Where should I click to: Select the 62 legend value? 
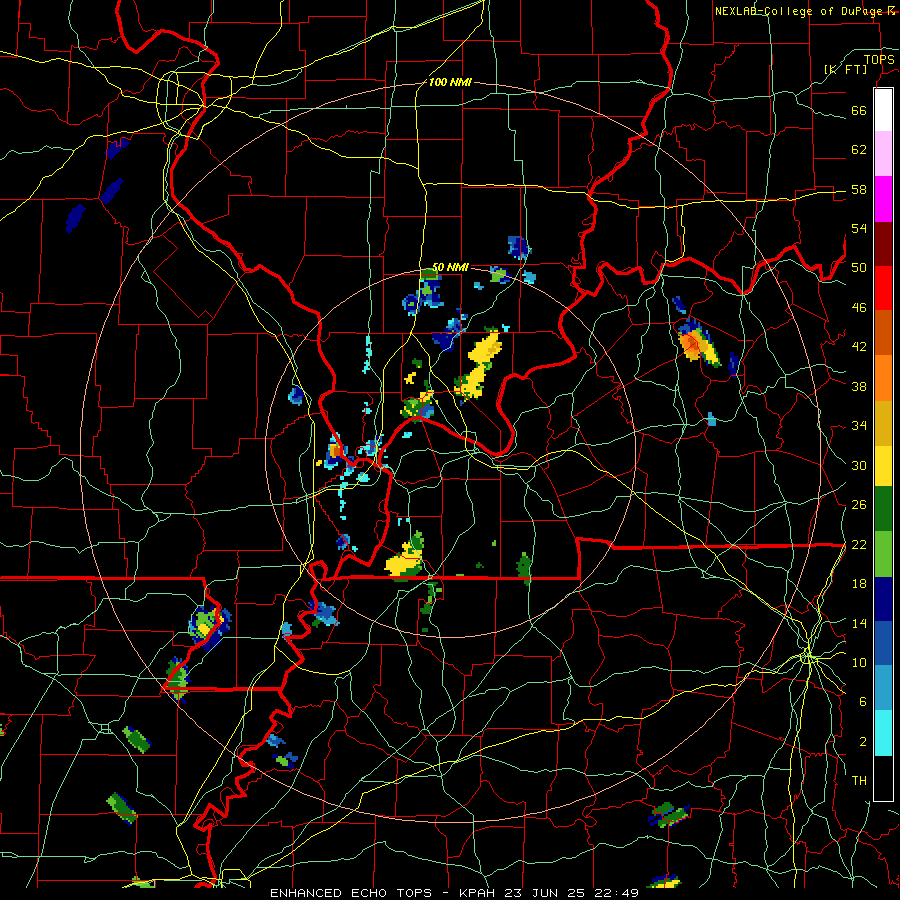click(859, 150)
